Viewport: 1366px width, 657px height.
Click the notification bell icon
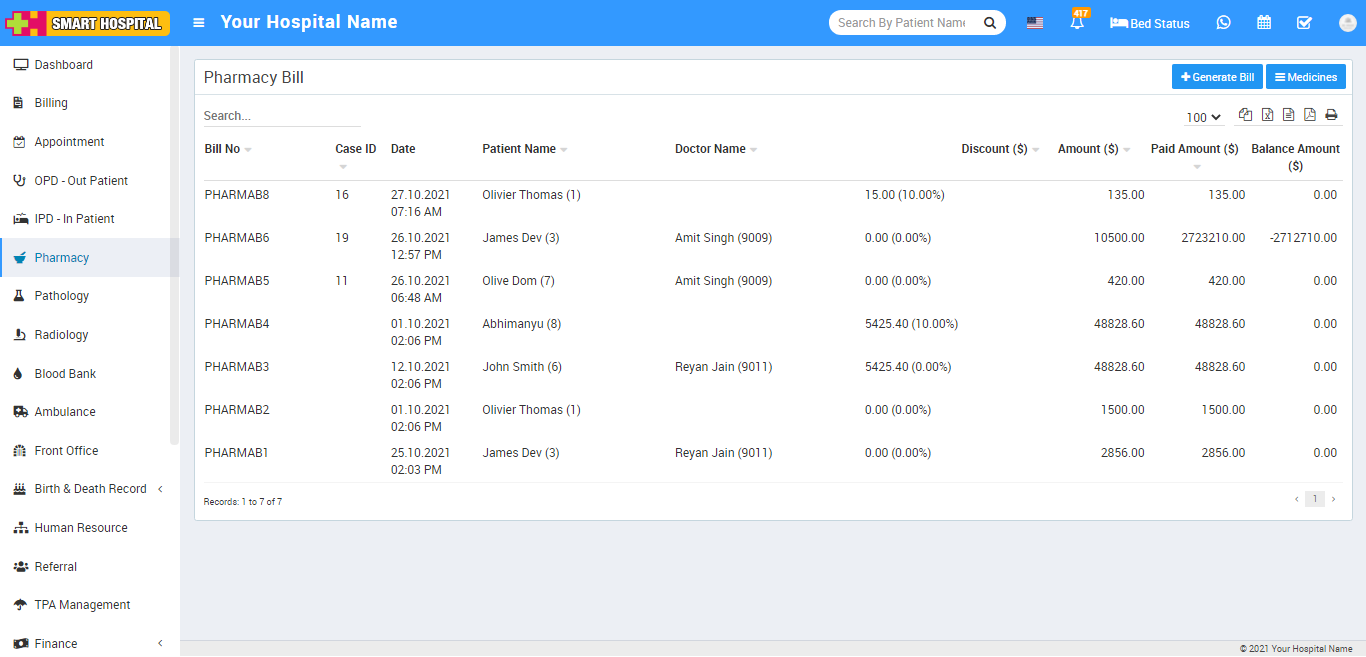point(1077,23)
